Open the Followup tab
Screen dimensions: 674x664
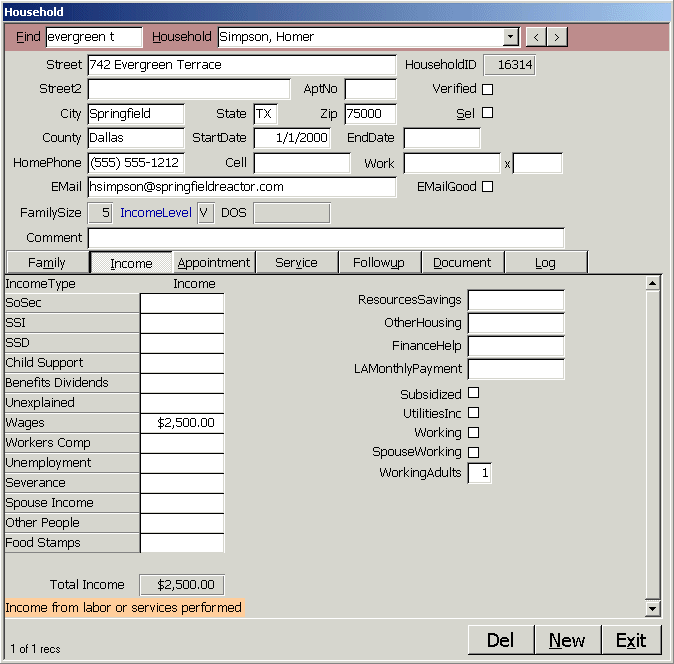379,263
